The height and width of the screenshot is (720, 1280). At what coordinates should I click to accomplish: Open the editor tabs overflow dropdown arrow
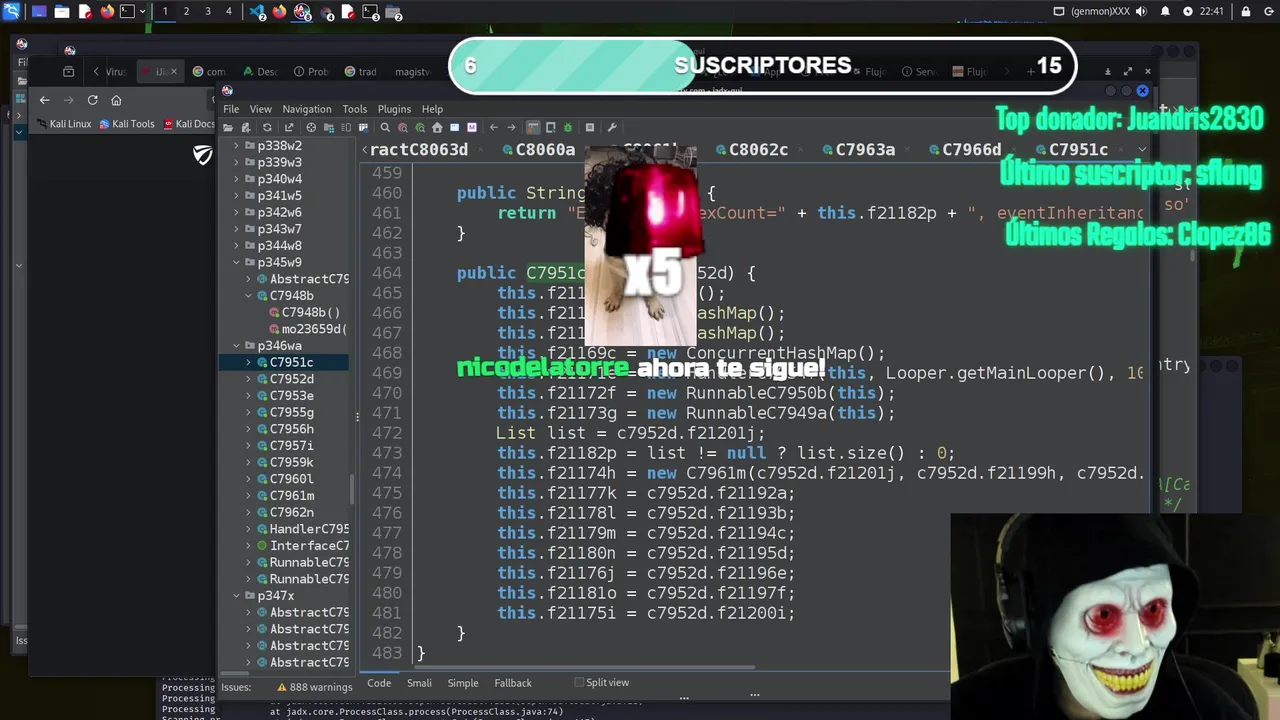click(x=1141, y=149)
